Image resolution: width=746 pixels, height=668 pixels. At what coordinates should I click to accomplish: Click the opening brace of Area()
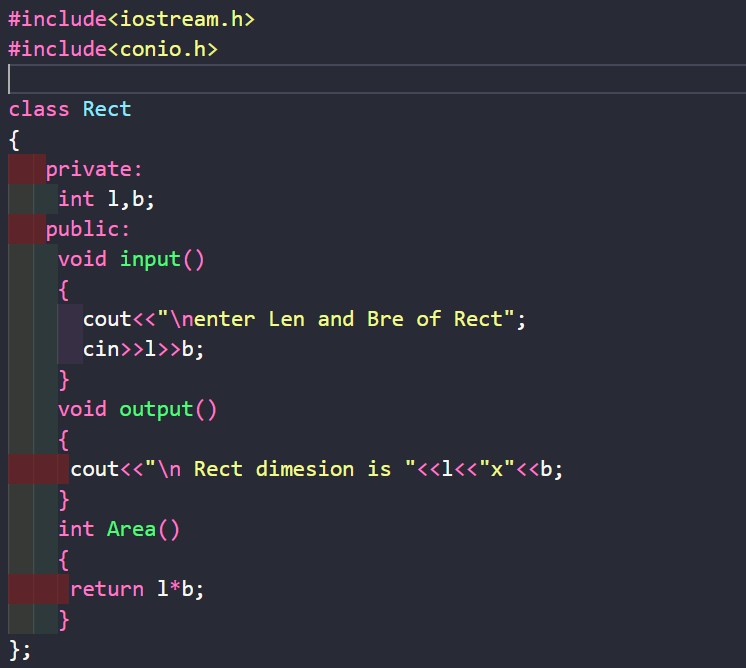pyautogui.click(x=64, y=560)
